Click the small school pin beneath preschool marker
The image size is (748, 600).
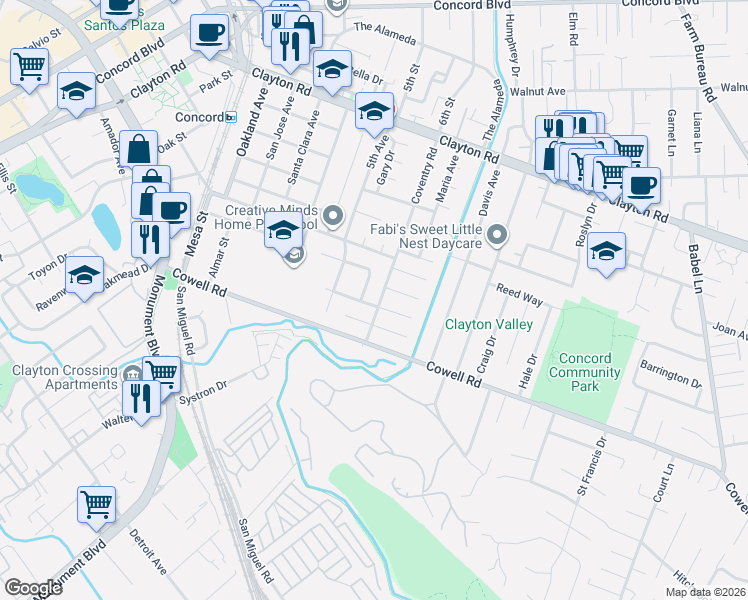pos(294,258)
